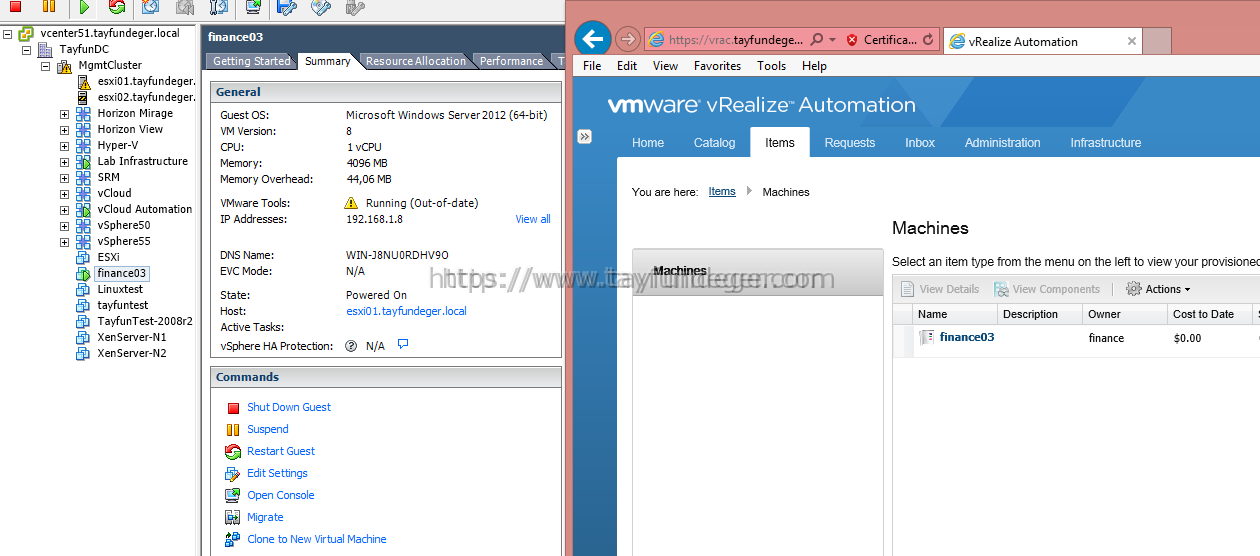Click the Reset VM toolbar icon
The width and height of the screenshot is (1260, 556).
click(117, 7)
